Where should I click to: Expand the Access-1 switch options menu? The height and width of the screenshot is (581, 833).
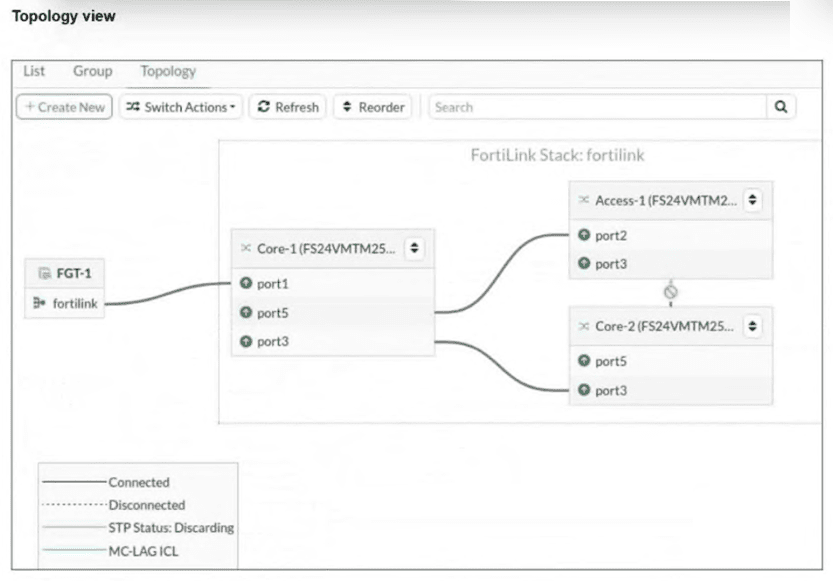point(753,200)
